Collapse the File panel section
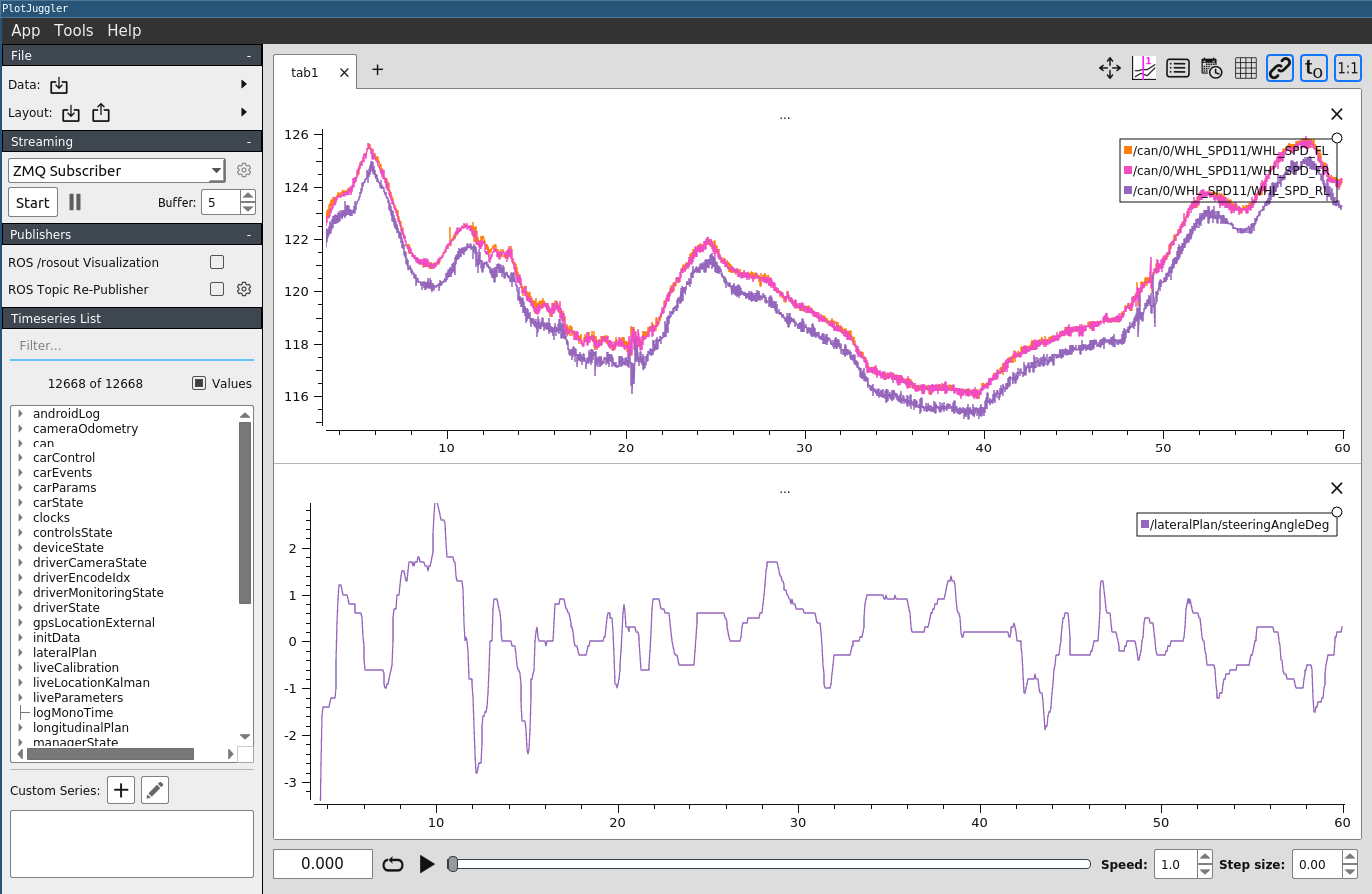The width and height of the screenshot is (1372, 894). [x=249, y=56]
